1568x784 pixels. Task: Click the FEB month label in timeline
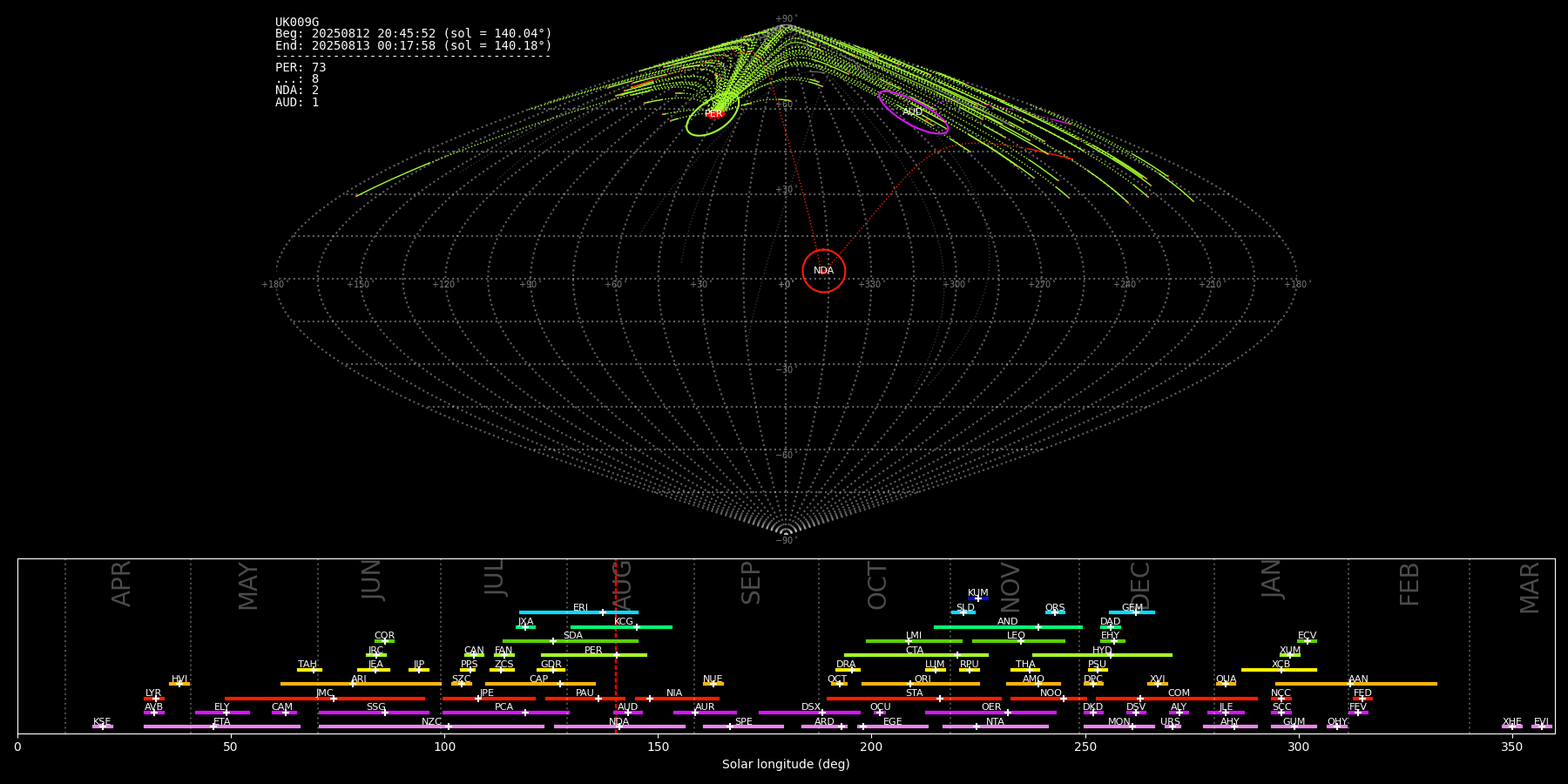pos(1409,584)
